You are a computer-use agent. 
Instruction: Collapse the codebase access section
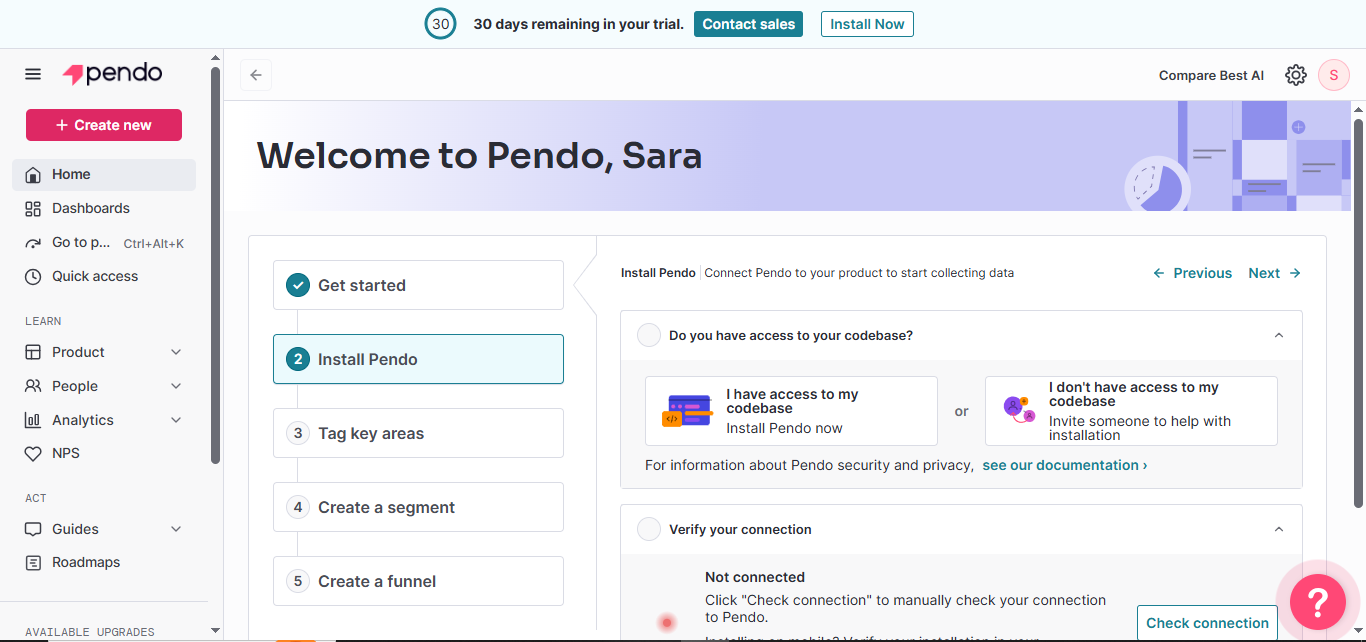(1279, 335)
